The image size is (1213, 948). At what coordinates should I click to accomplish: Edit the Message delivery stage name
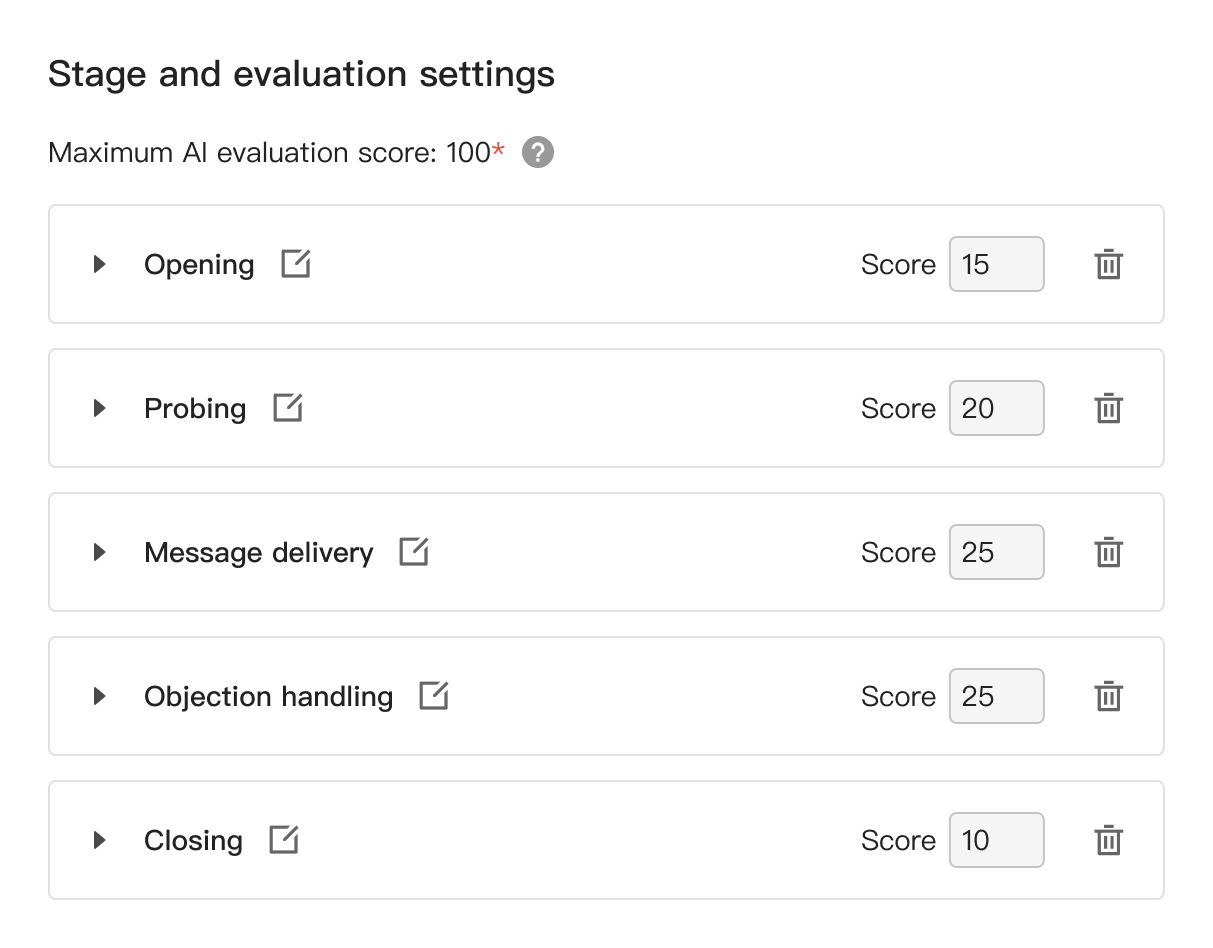tap(414, 552)
